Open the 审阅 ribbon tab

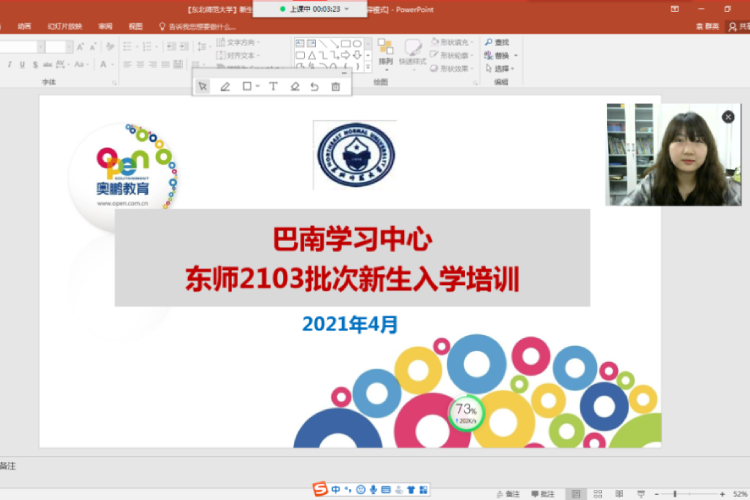[105, 27]
